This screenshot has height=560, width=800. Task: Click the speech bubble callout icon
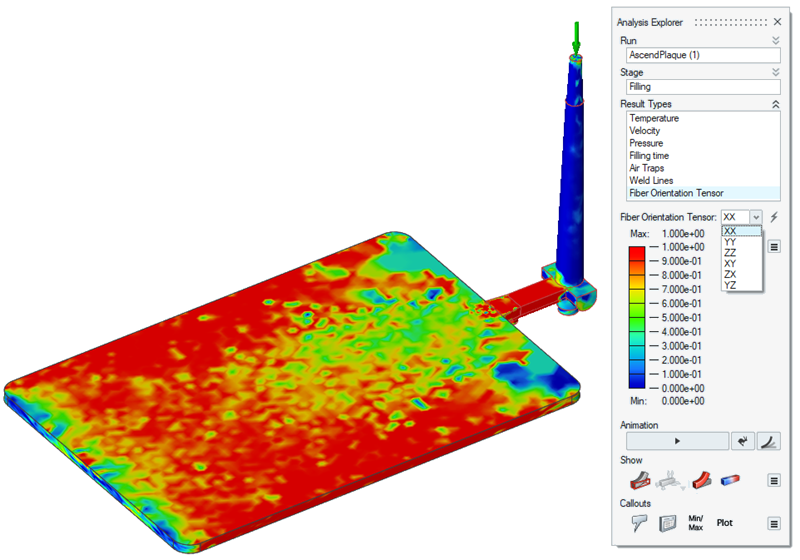(638, 522)
